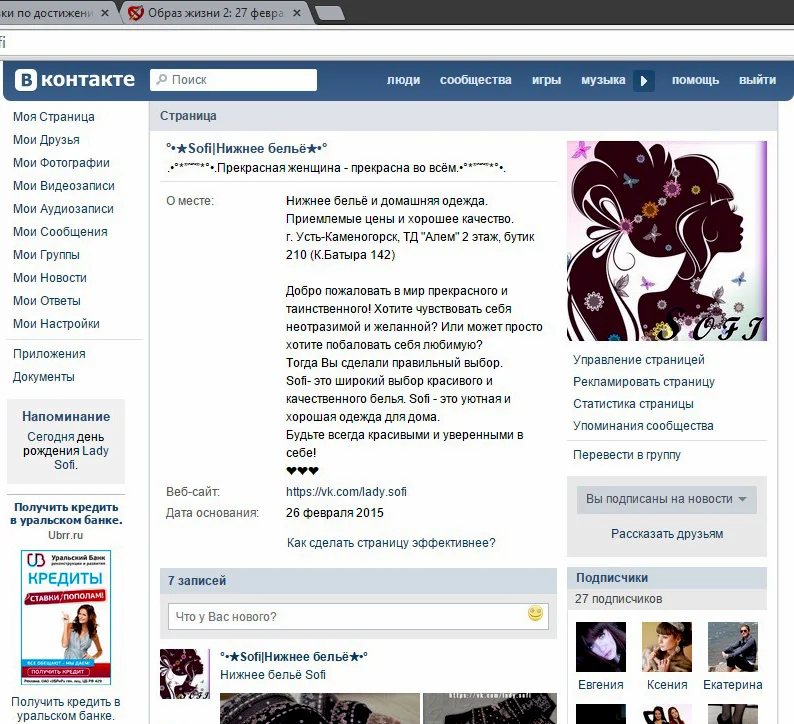Screen dimensions: 794x724
Task: Open 'помощь' in top navigation
Action: click(x=695, y=80)
